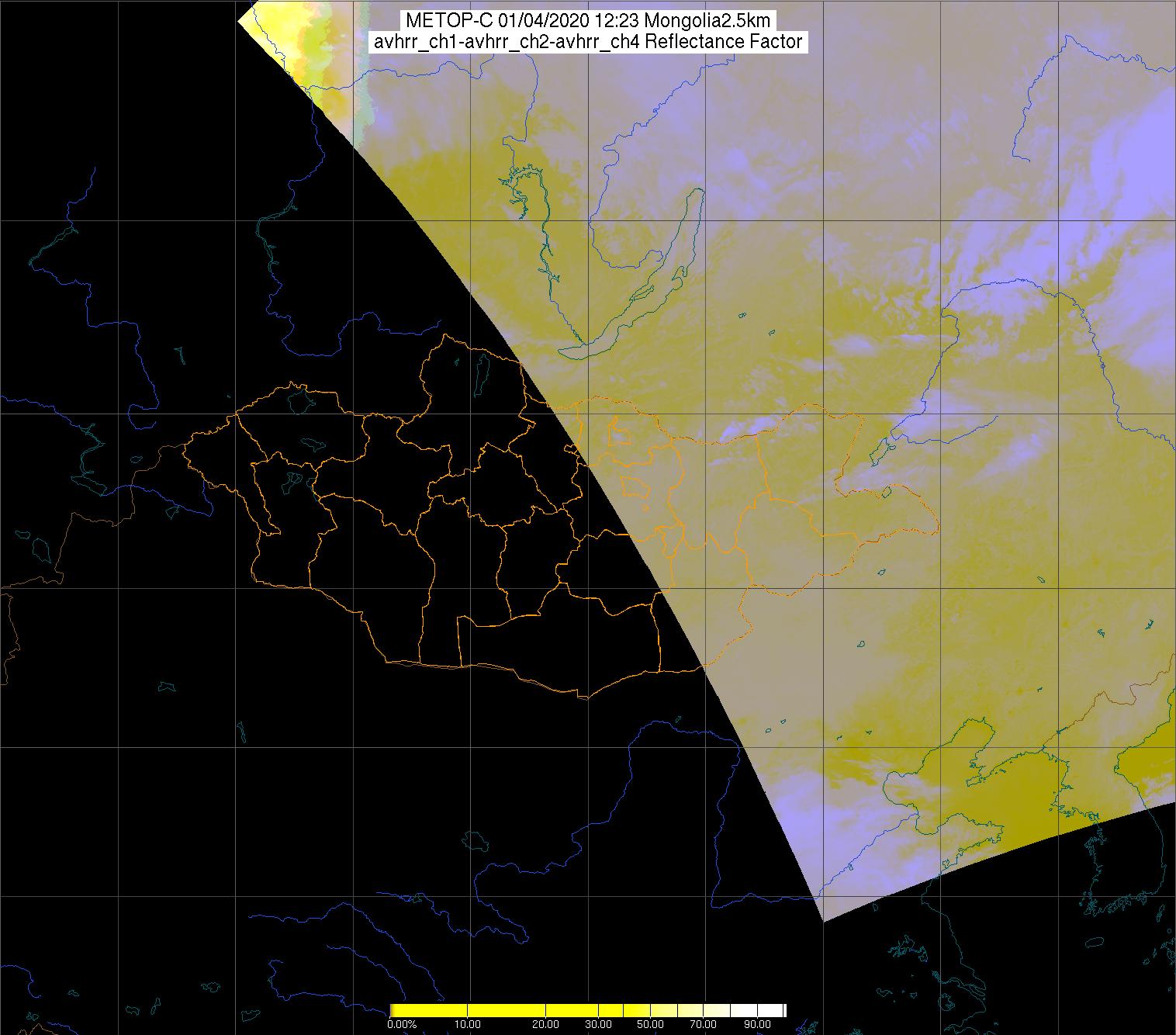1176x1035 pixels.
Task: Click the 70.00 colorbar label
Action: click(x=704, y=1024)
